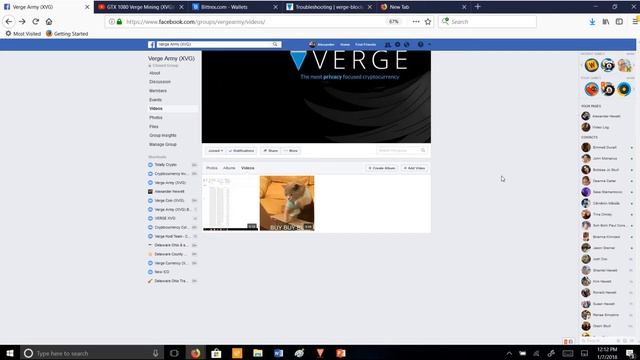The width and height of the screenshot is (640, 360).
Task: Close the Bittrex.com Wallets tab
Action: [x=276, y=7]
